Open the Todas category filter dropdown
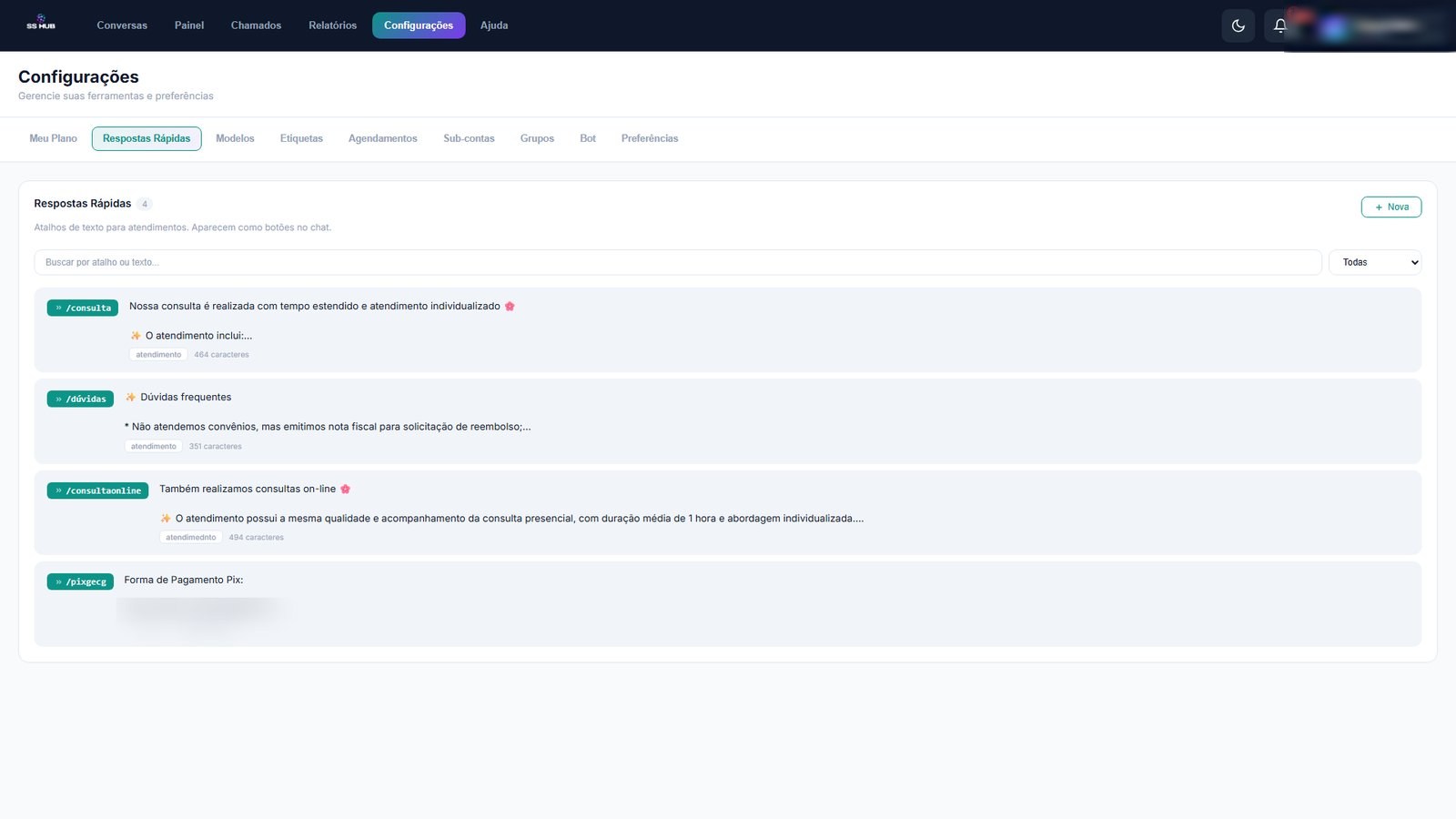 (1375, 262)
